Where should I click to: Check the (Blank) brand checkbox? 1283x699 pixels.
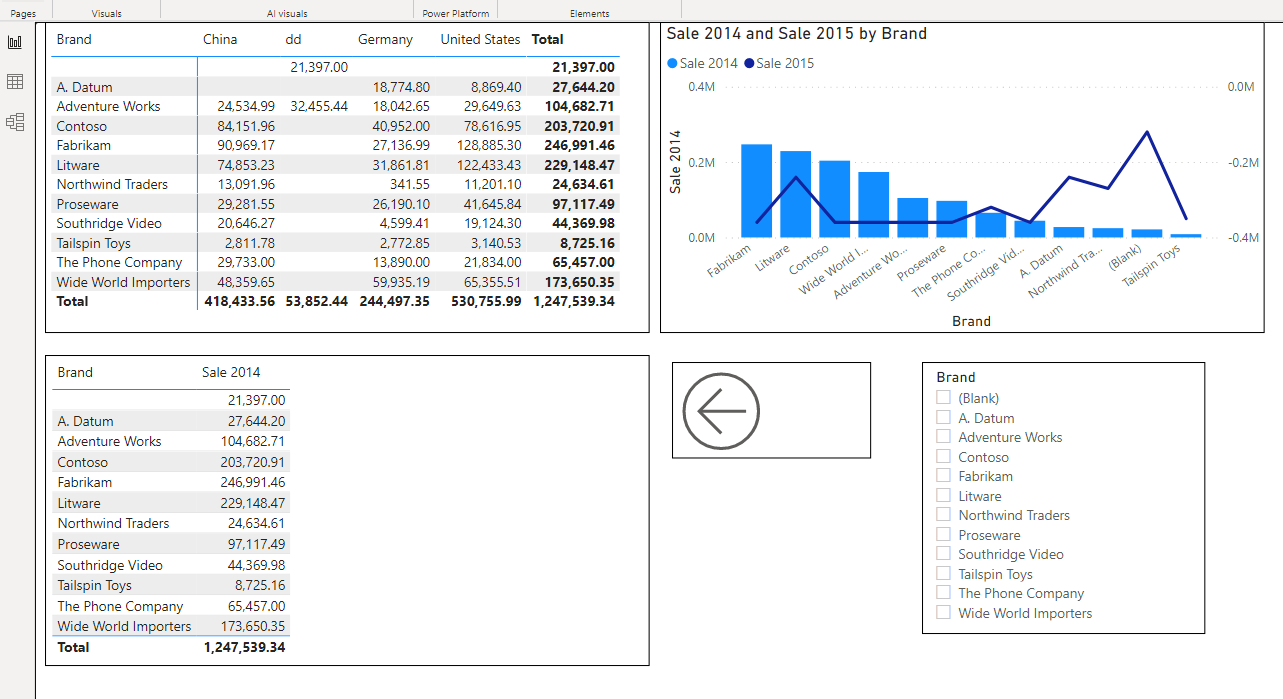[943, 398]
